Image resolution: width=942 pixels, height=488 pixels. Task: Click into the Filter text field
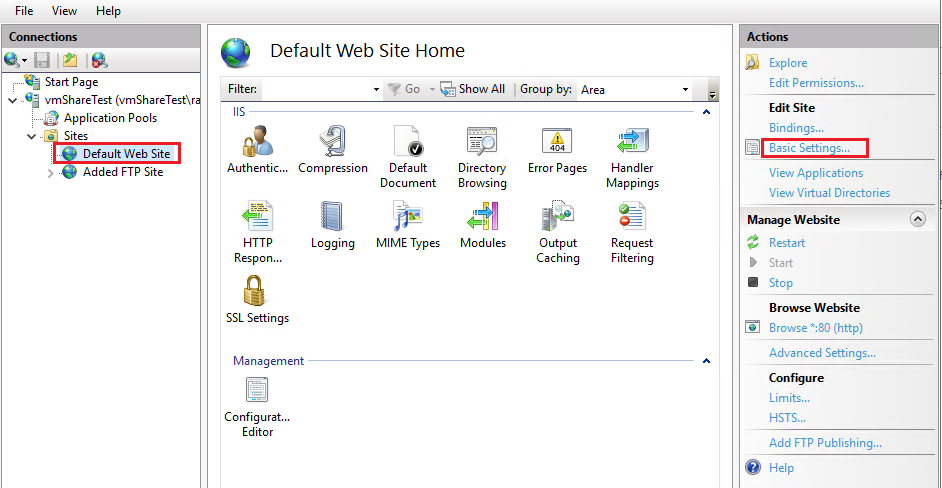[x=316, y=90]
